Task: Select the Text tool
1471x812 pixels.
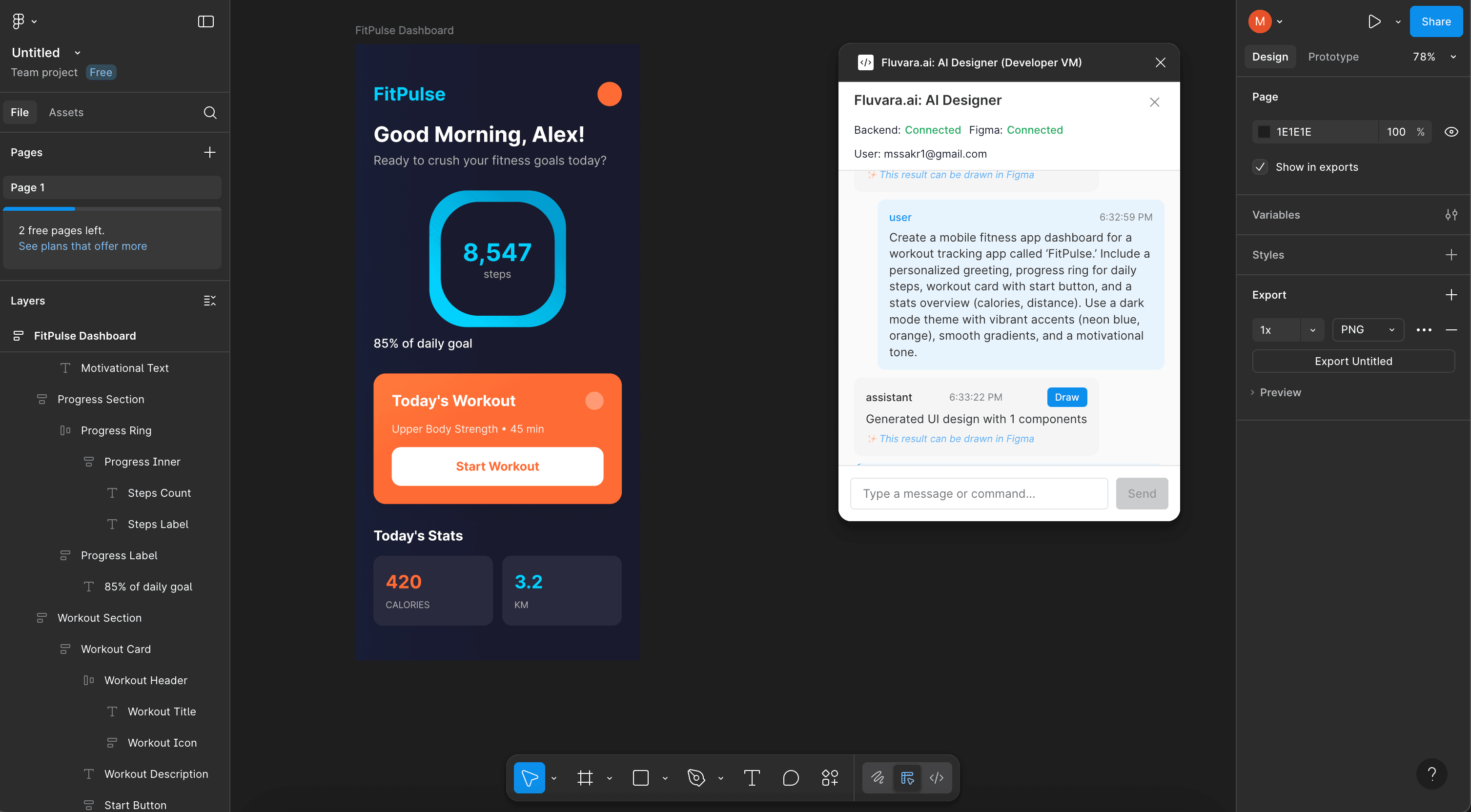Action: 751,778
